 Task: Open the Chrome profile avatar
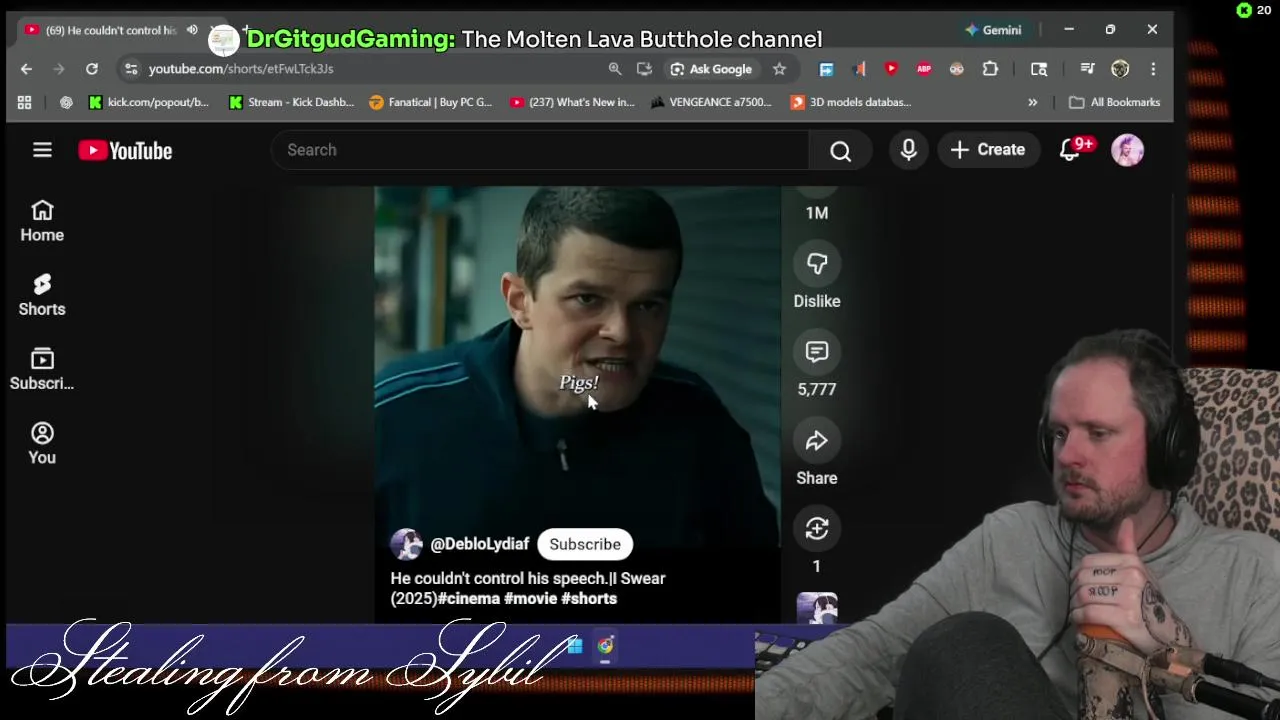coord(1120,69)
